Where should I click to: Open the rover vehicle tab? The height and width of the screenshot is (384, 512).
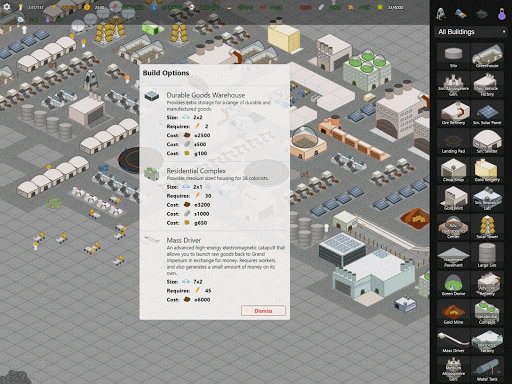(461, 14)
